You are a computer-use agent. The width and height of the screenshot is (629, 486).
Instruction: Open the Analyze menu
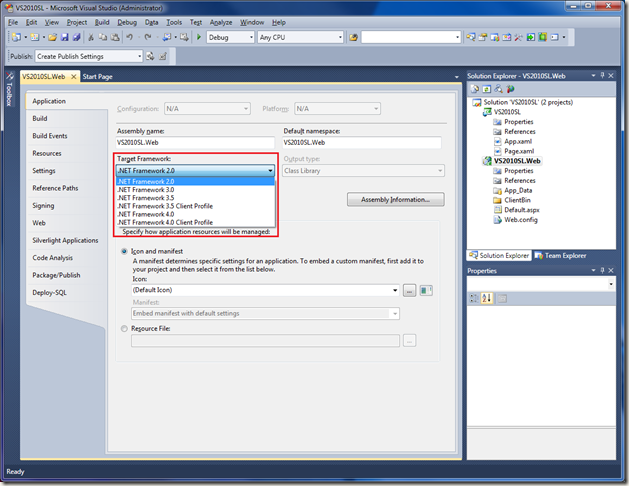pos(221,22)
